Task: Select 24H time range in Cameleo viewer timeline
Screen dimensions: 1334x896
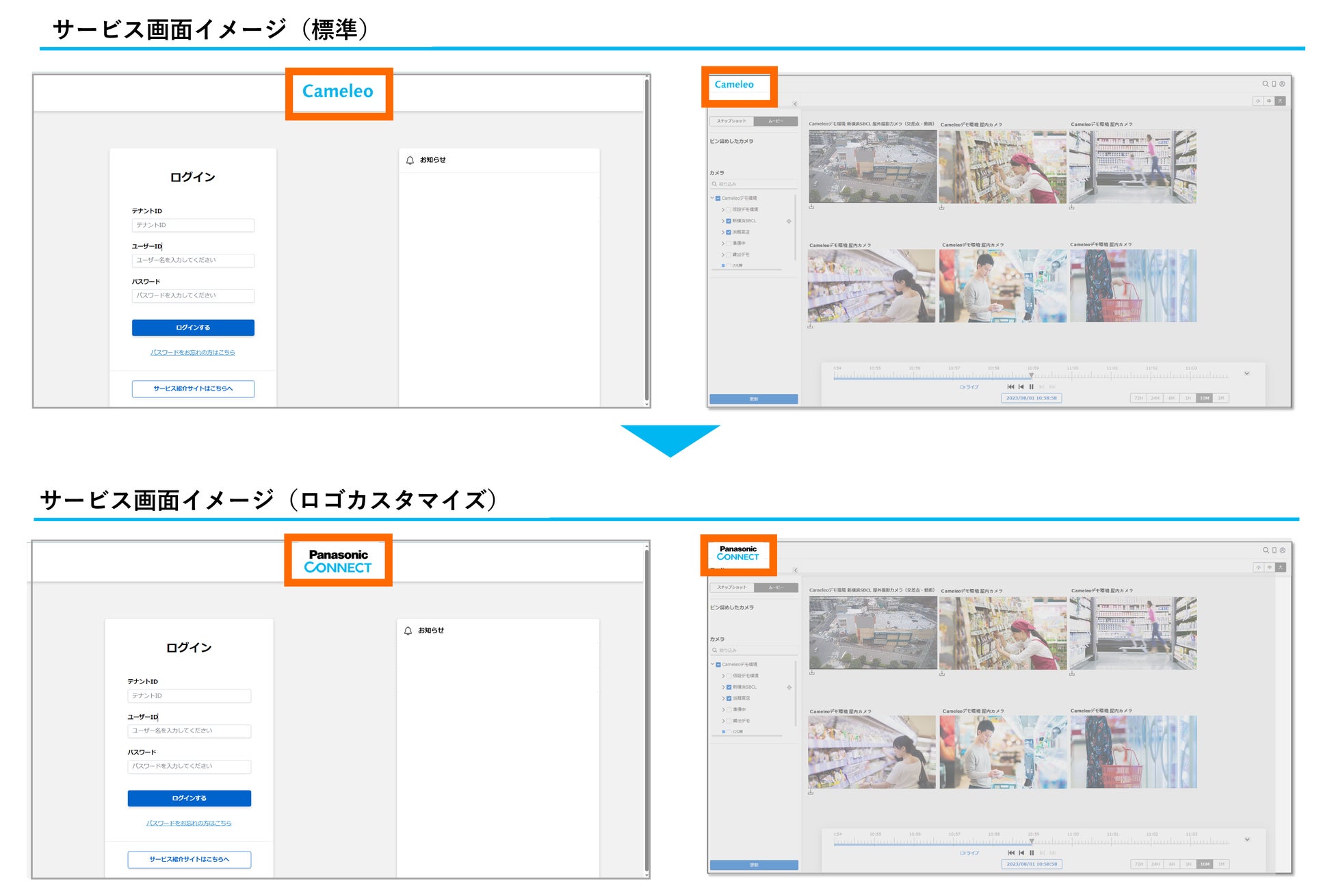Action: click(x=1155, y=398)
